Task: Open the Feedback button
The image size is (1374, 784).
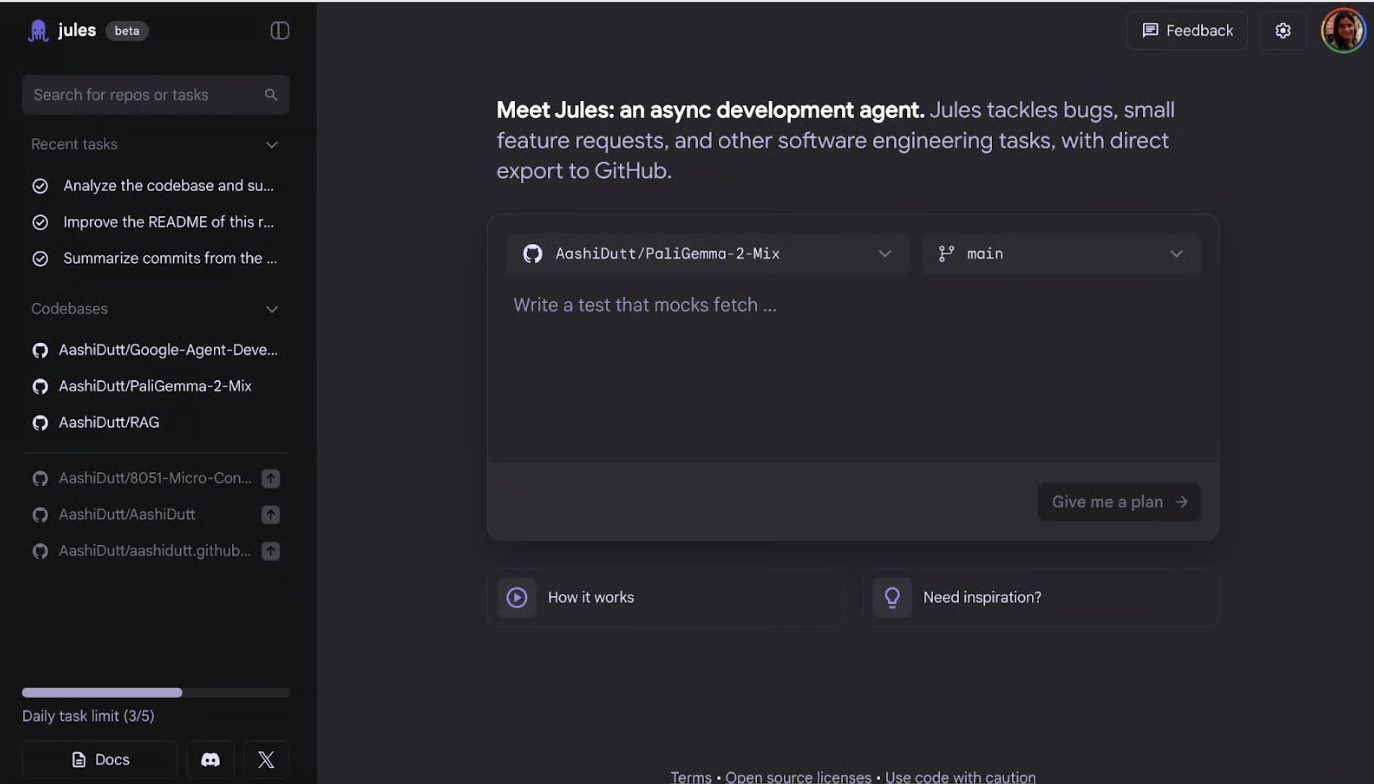Action: click(x=1187, y=31)
